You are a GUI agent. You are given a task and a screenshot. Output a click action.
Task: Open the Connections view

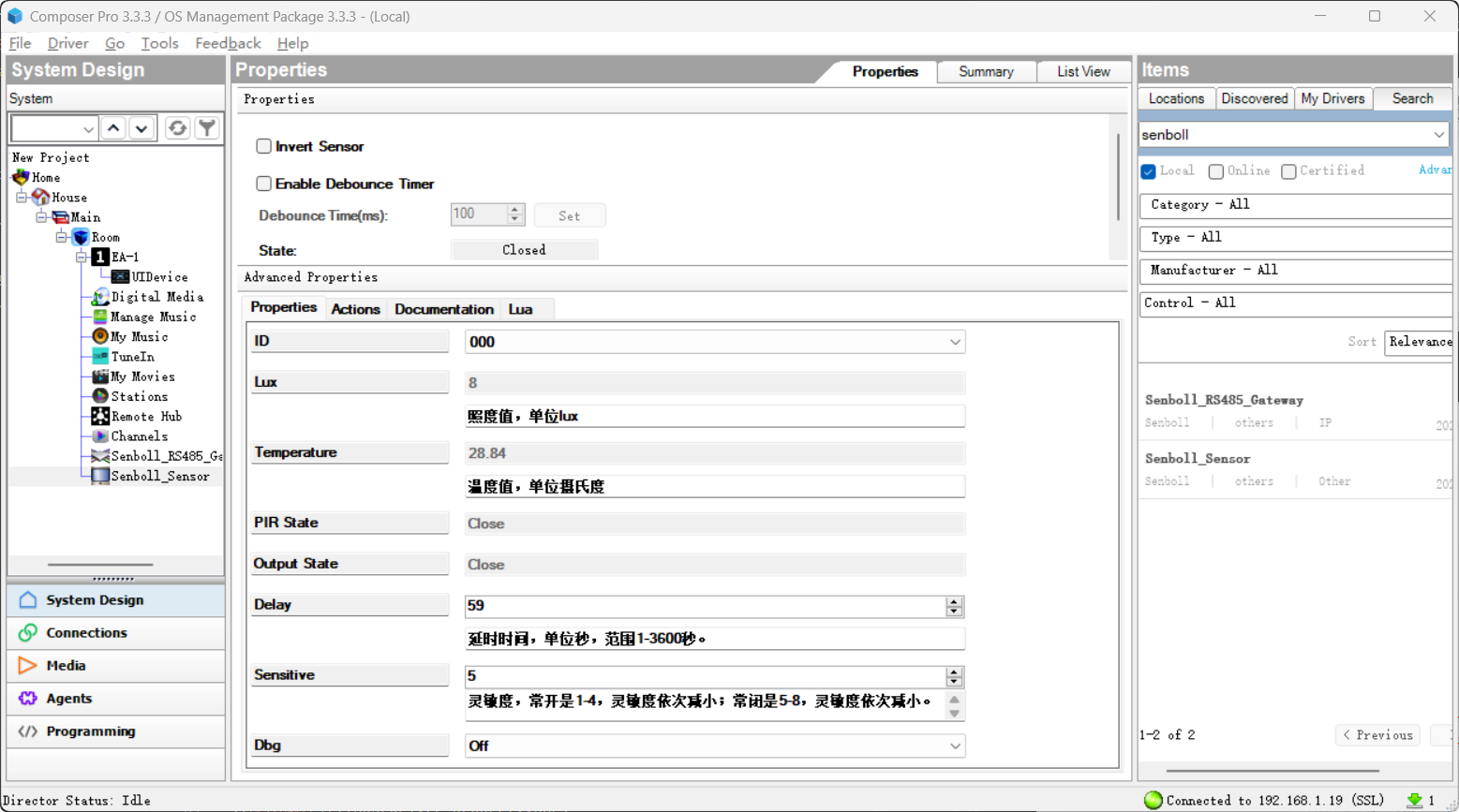(116, 633)
